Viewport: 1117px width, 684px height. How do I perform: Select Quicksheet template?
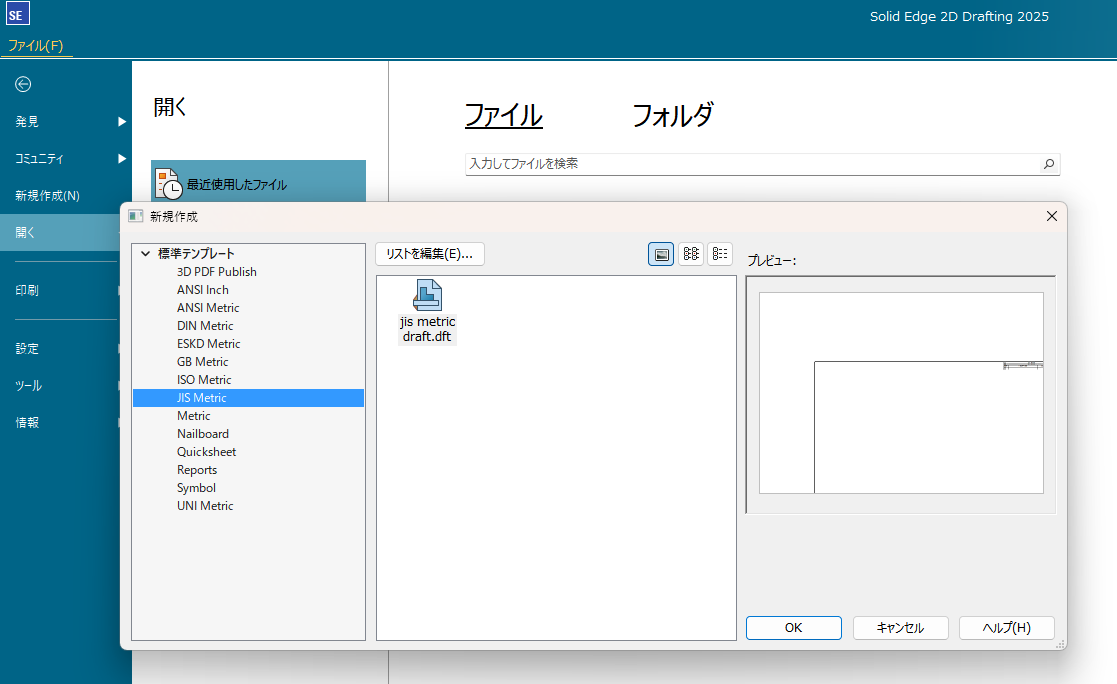coord(207,452)
